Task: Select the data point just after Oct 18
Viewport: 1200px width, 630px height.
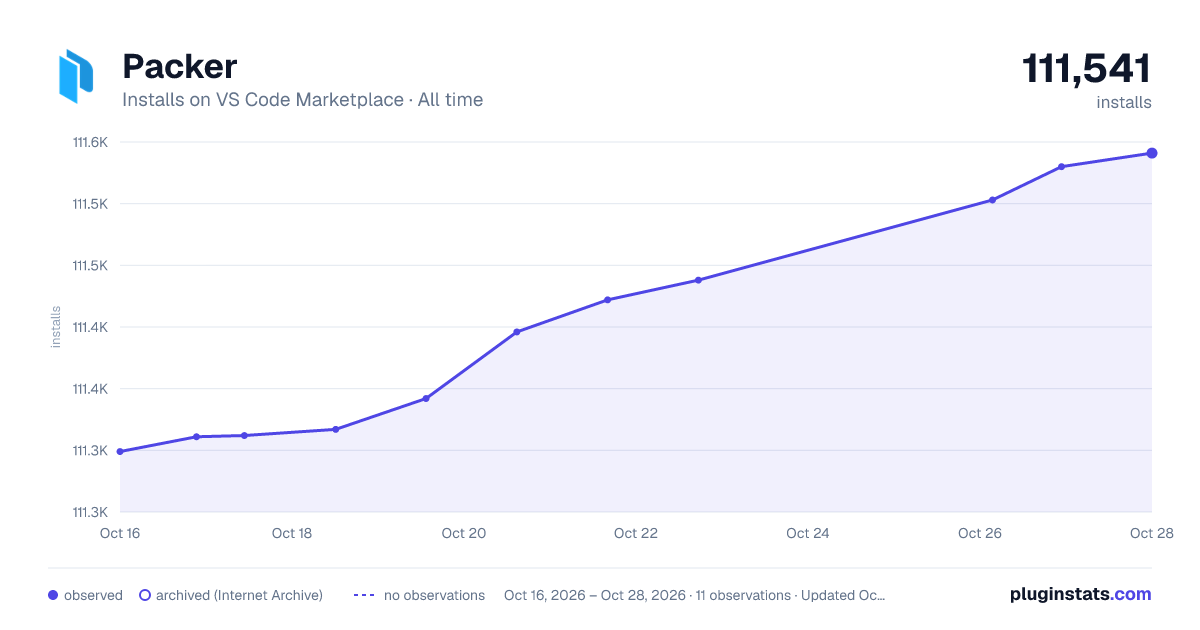Action: click(336, 429)
